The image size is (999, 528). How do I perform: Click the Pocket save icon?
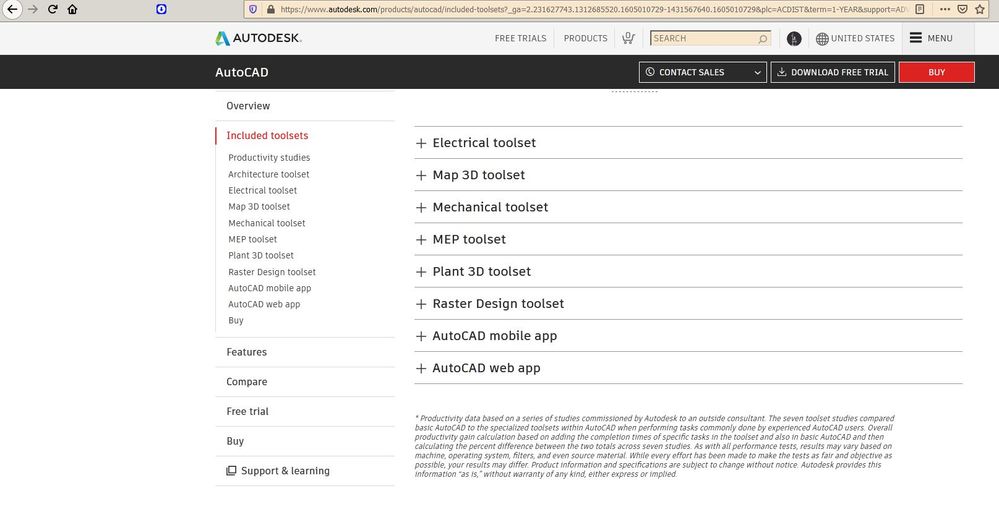coord(963,9)
